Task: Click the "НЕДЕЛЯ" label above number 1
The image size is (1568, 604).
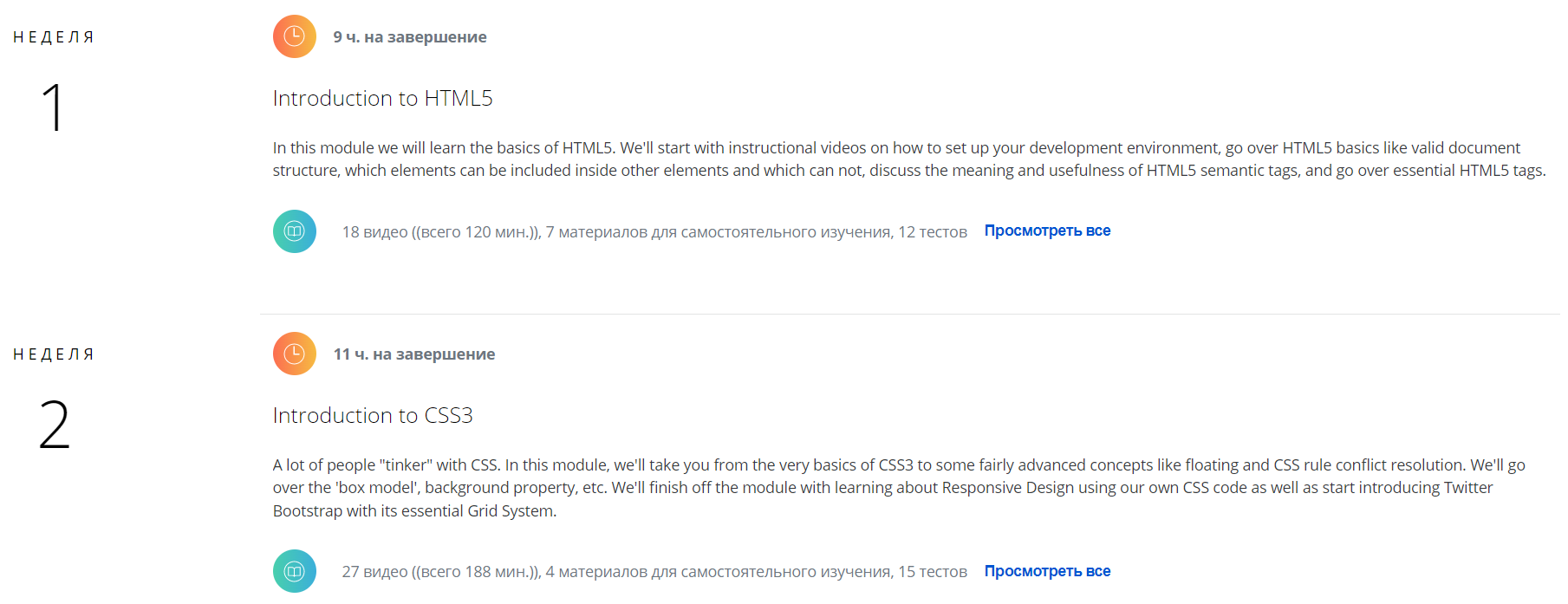Action: coord(54,37)
